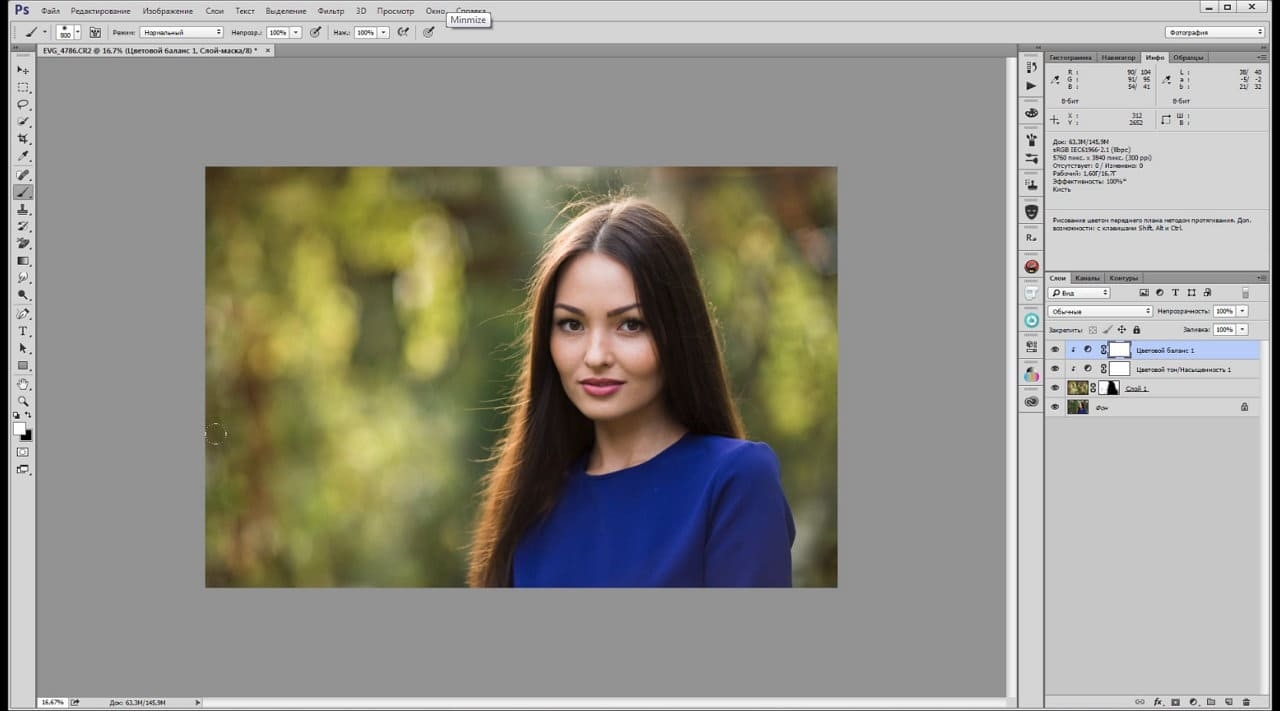
Task: Add a layer mask from Layers footer
Action: pos(1175,702)
